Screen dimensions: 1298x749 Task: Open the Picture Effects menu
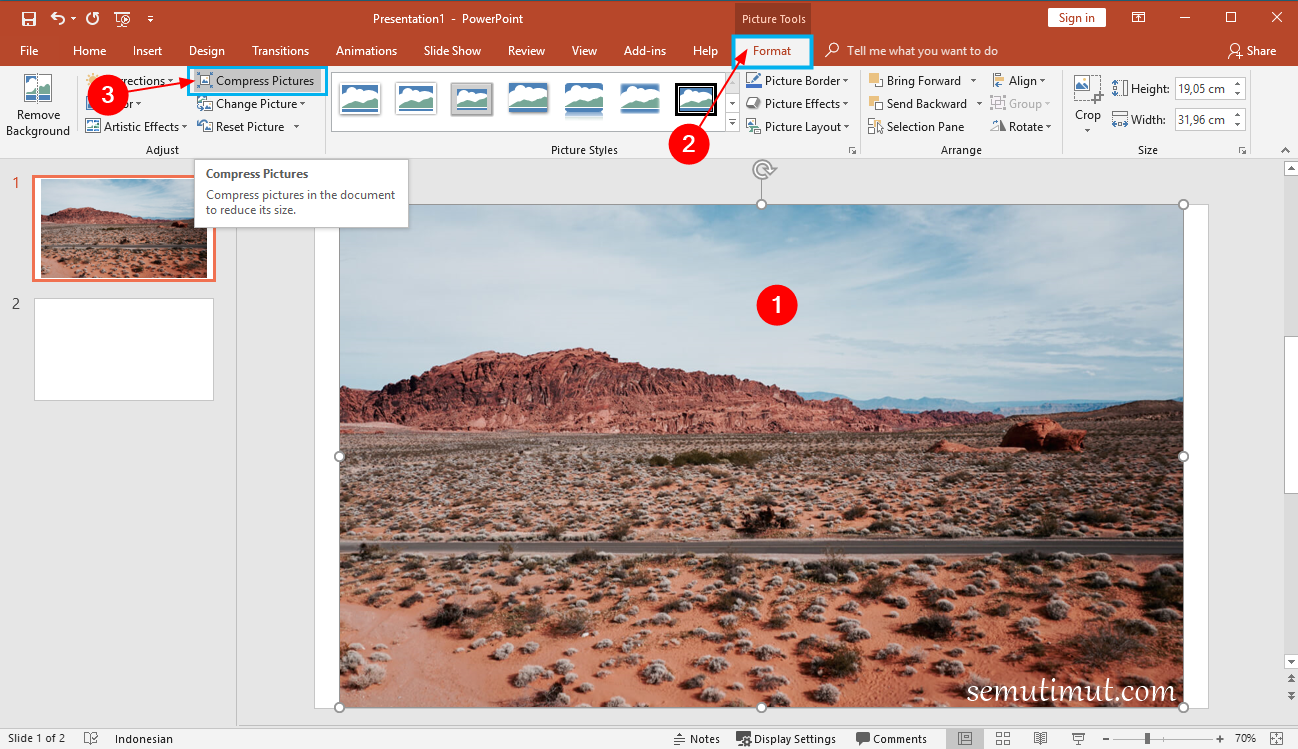[797, 104]
